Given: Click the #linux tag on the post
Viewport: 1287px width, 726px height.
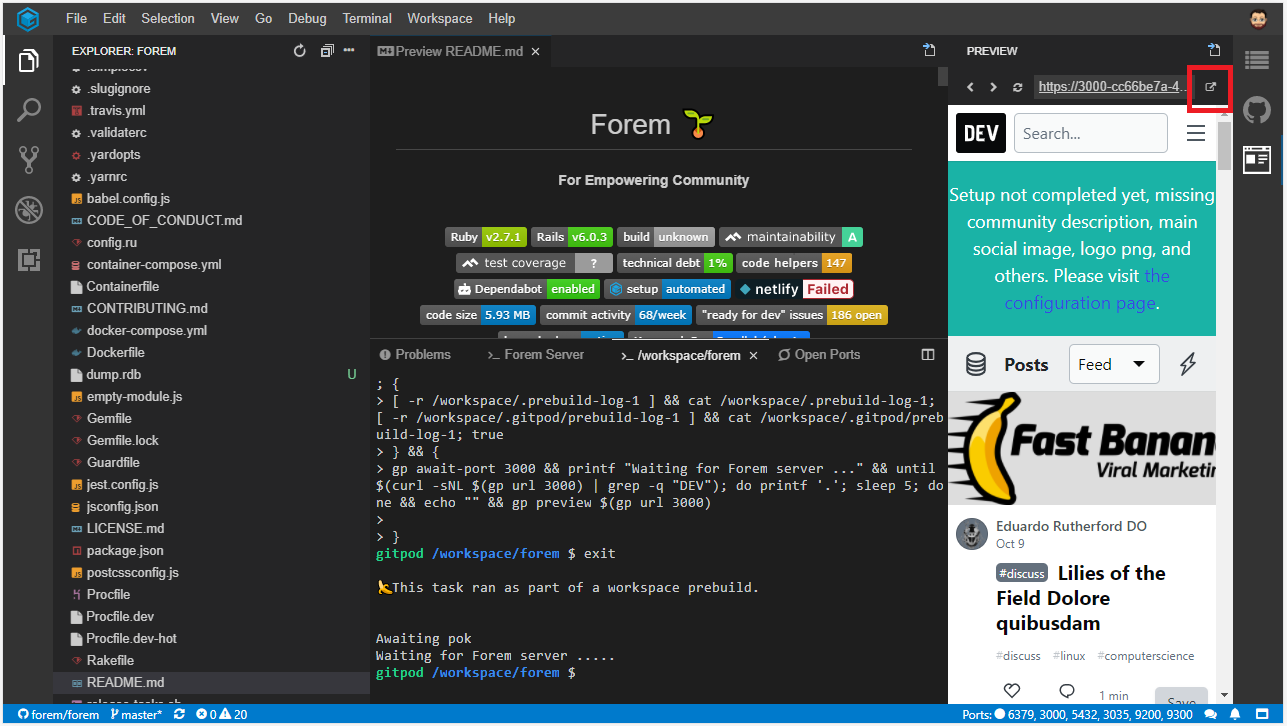Looking at the screenshot, I should [1068, 656].
